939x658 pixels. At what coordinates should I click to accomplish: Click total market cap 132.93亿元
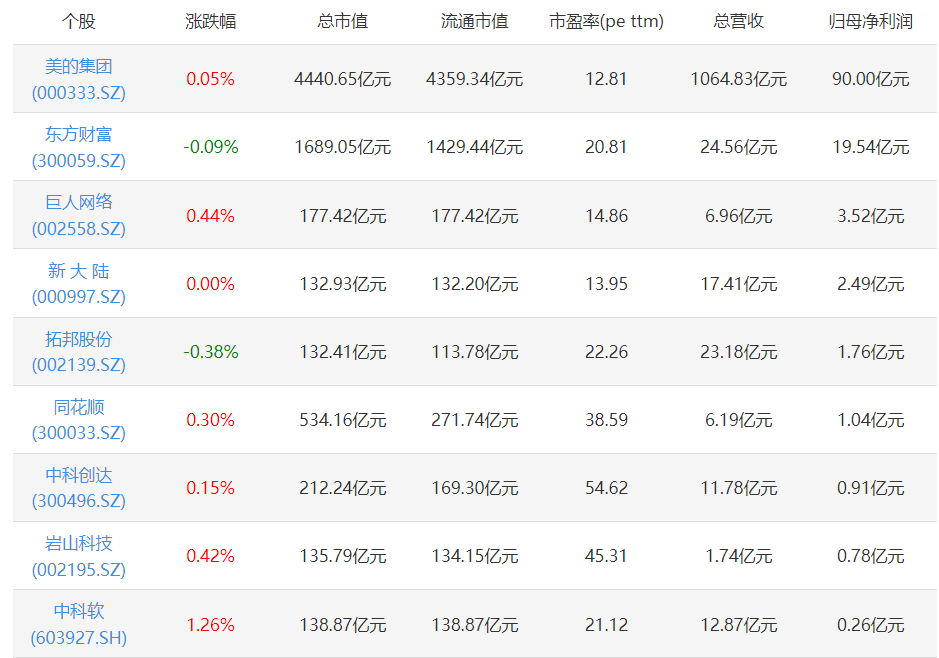point(343,284)
